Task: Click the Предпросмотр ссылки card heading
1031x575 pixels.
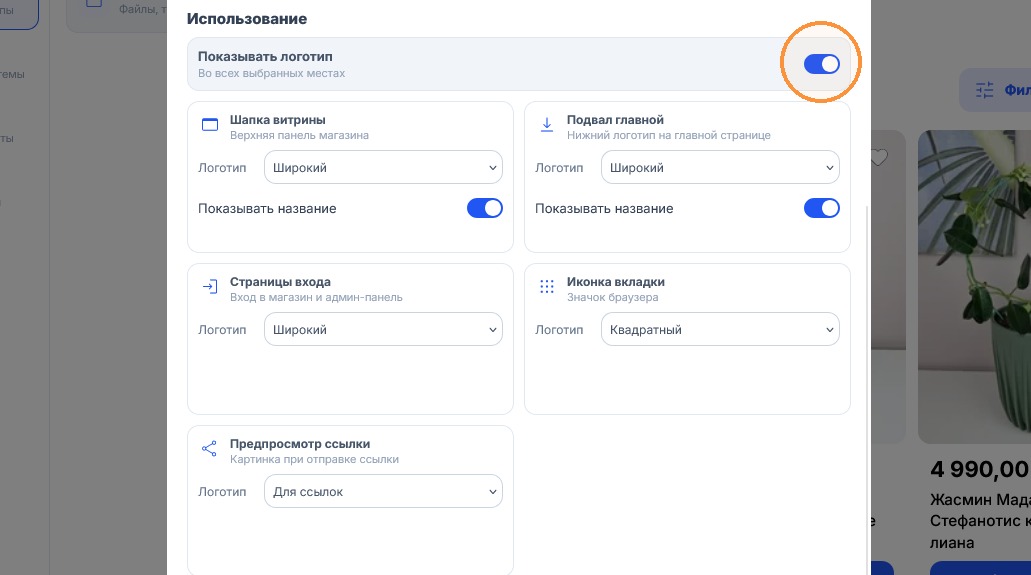Action: [300, 443]
